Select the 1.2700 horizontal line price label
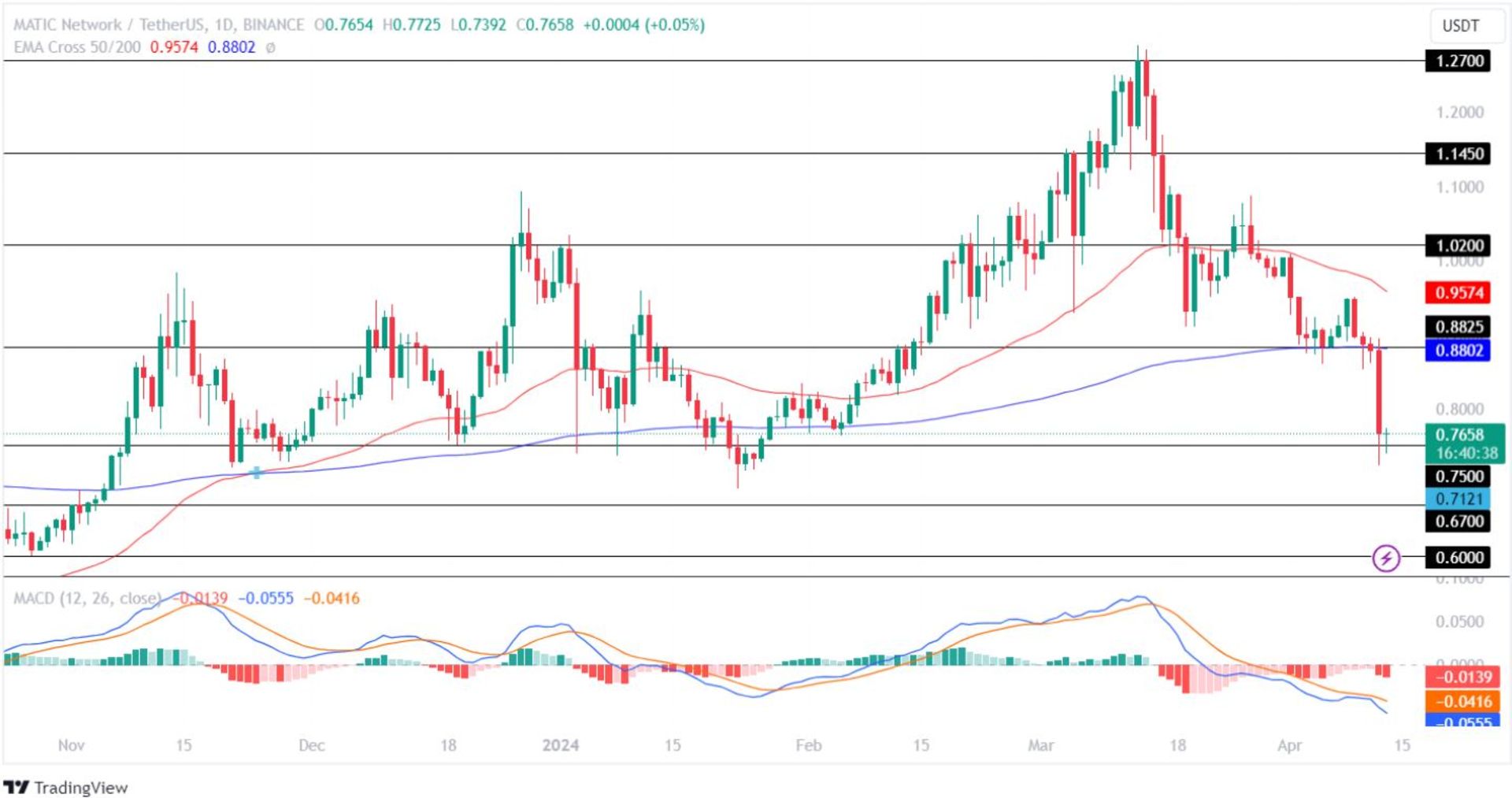 point(1458,61)
